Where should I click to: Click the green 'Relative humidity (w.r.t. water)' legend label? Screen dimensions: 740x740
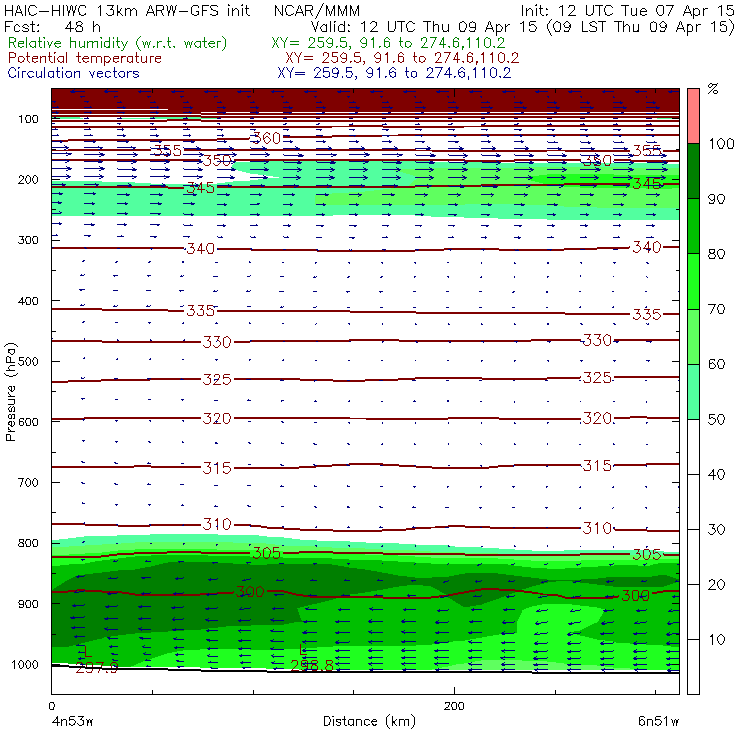[118, 43]
